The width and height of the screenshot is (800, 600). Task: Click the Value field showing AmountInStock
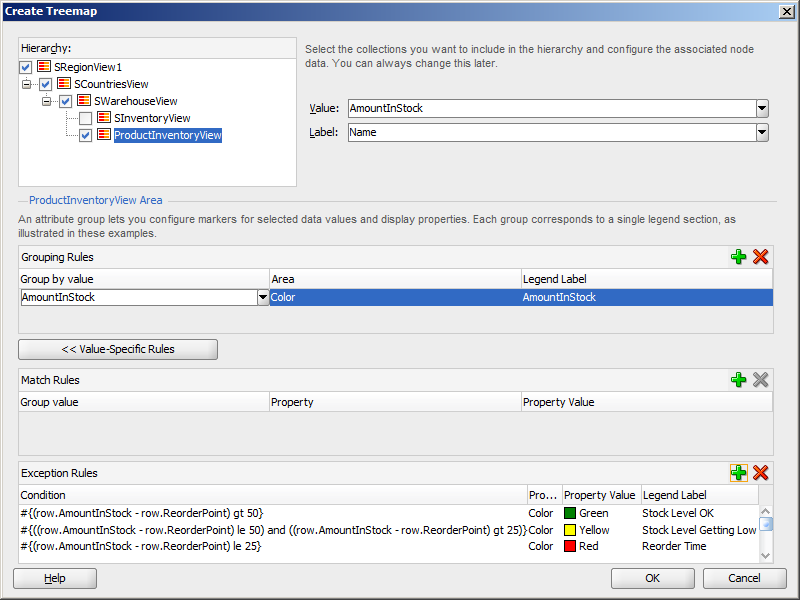point(552,108)
